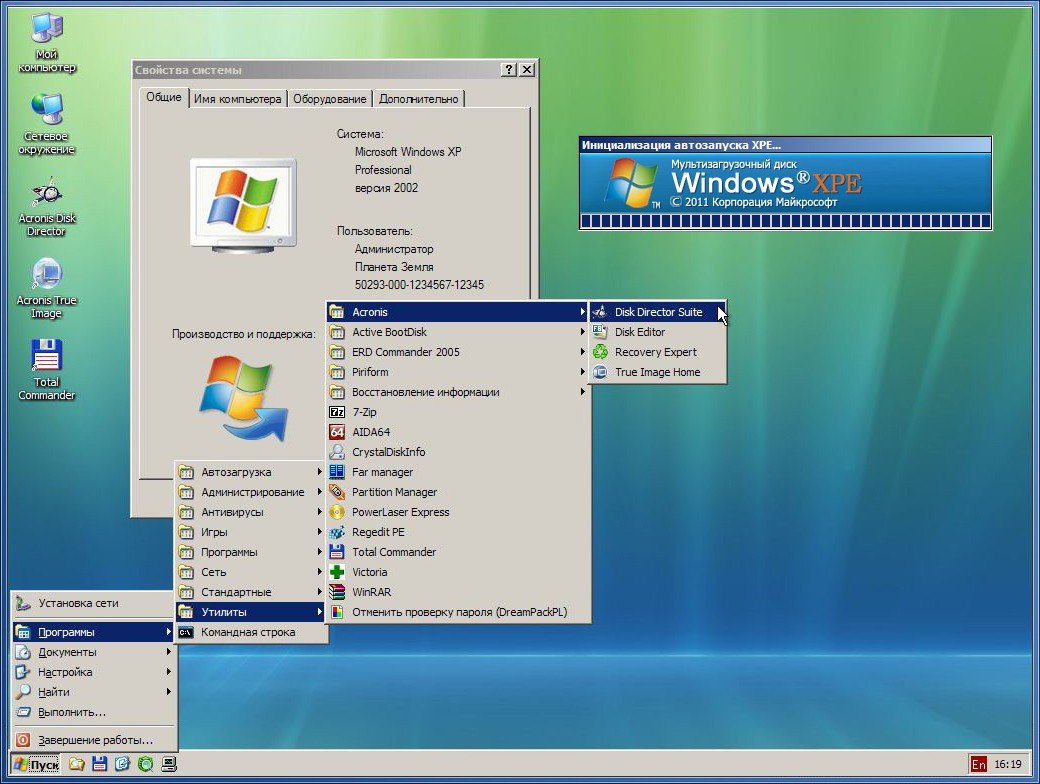
Task: Click the Total Commander floppy icon in menu
Action: click(337, 552)
